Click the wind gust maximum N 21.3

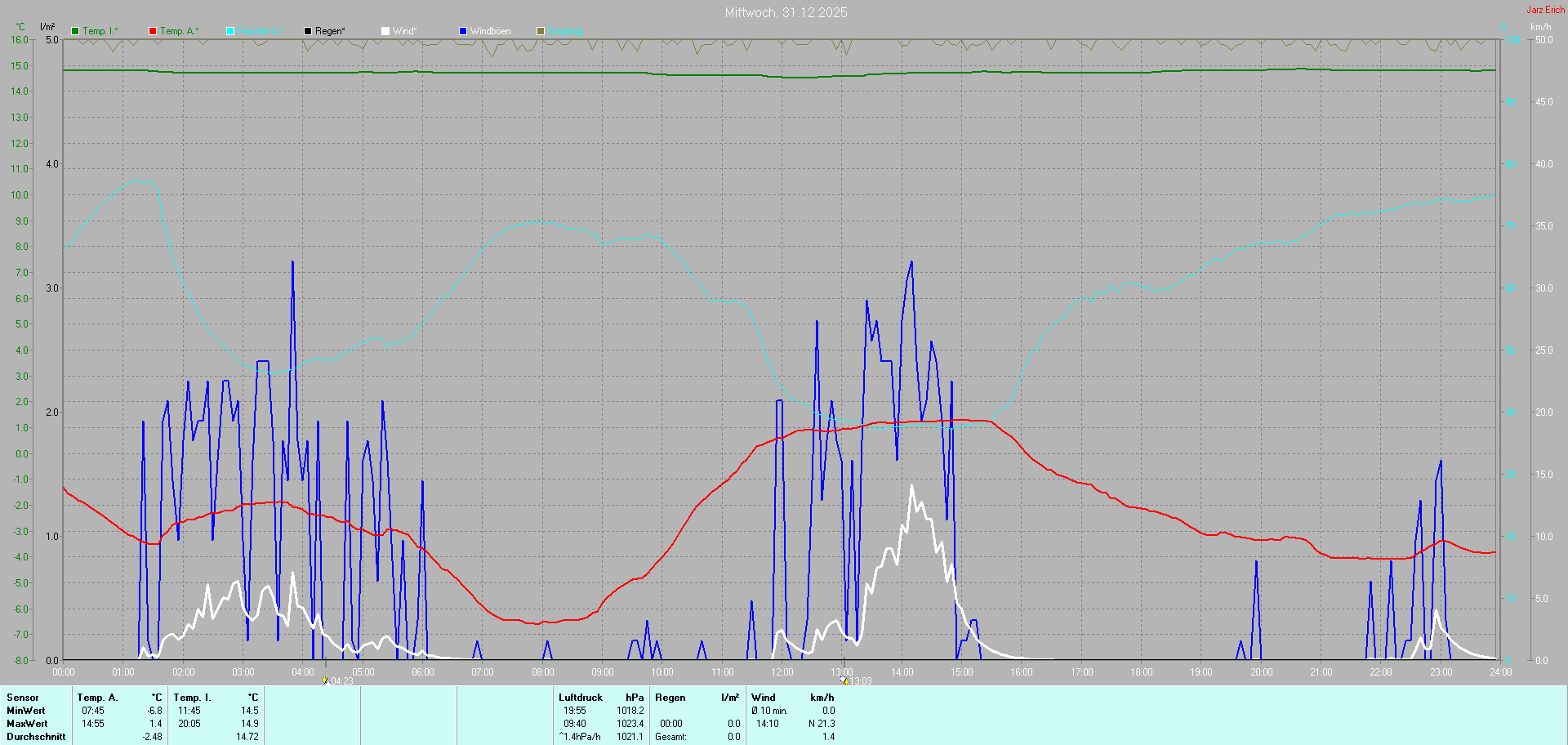tap(822, 724)
